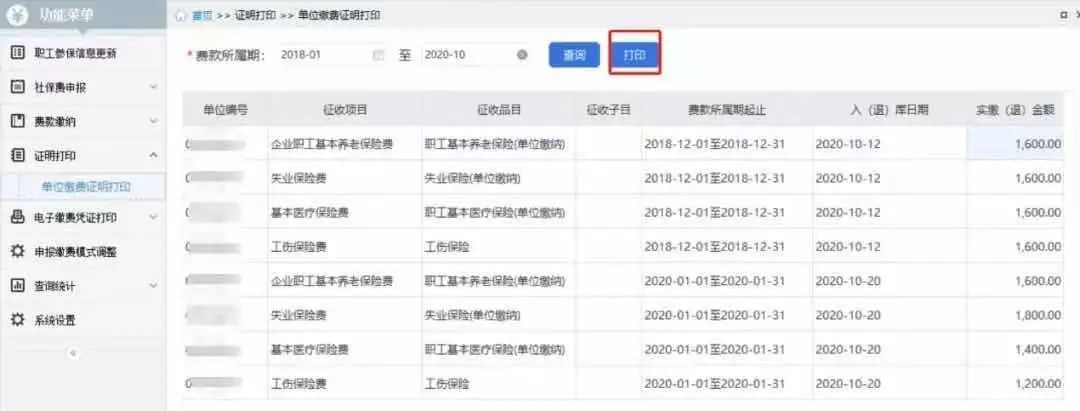Expand the 社保费申报 menu chevron
Viewport: 1080px width, 411px height.
pos(153,88)
